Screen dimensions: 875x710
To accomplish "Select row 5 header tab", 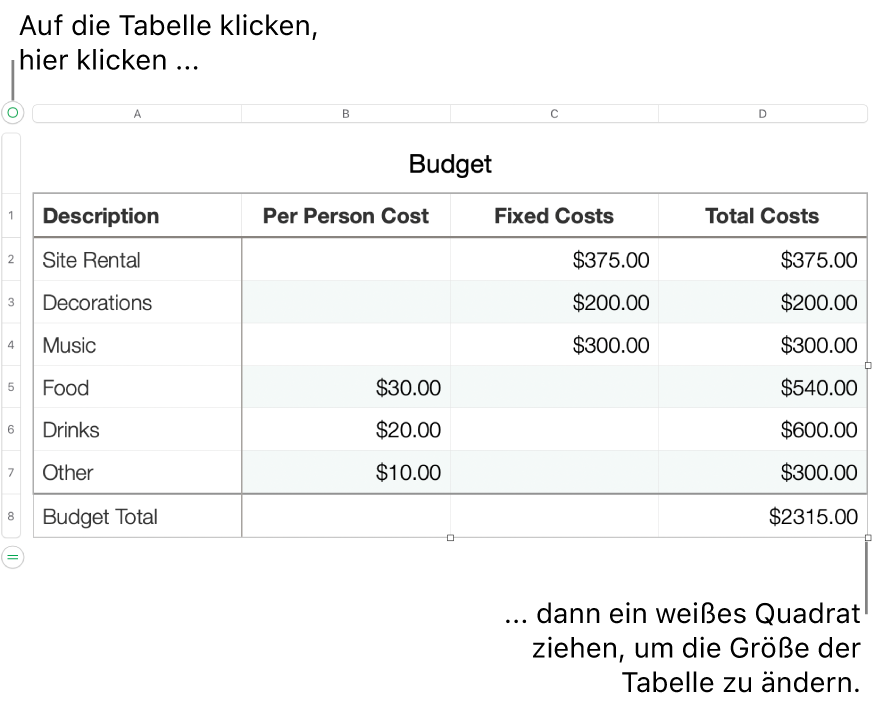I will tap(11, 387).
